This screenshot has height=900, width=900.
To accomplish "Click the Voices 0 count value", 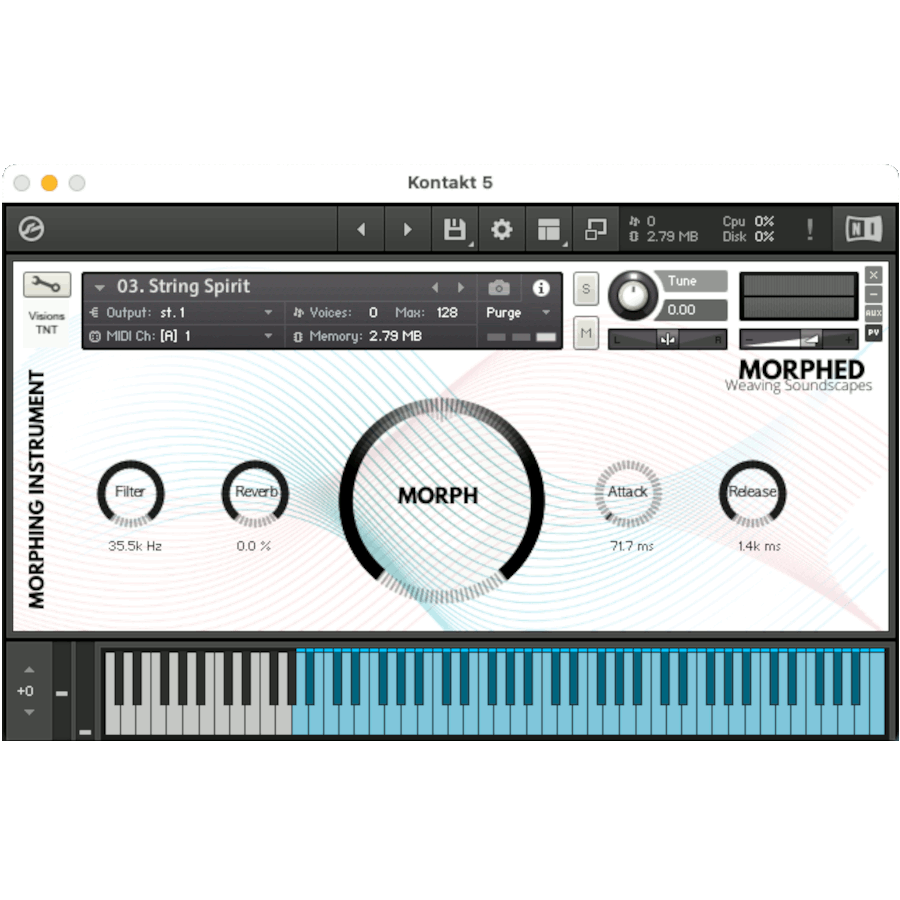I will point(373,313).
